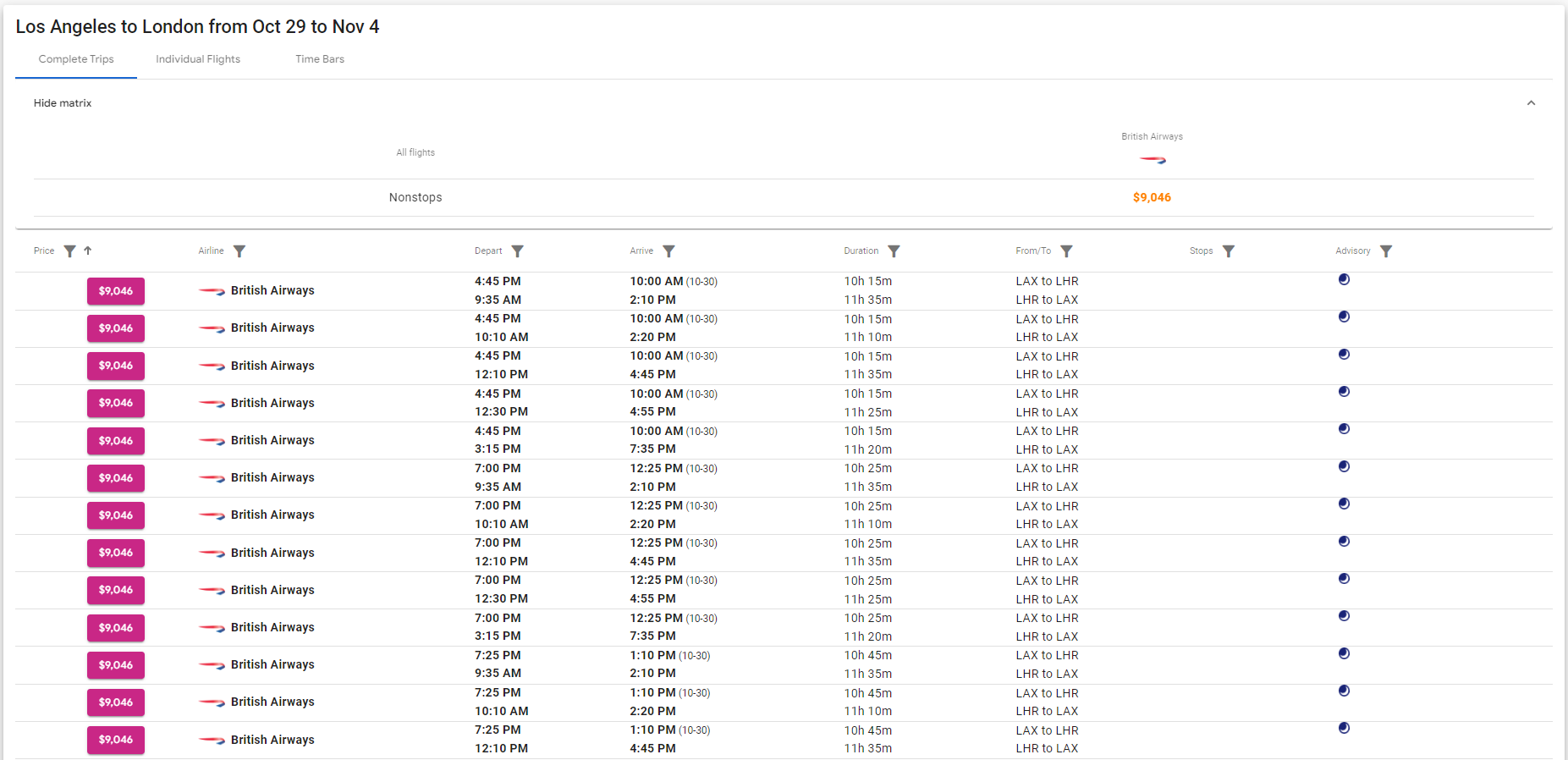Collapse the matrix with the chevron arrow
The height and width of the screenshot is (760, 1568).
coord(1531,103)
